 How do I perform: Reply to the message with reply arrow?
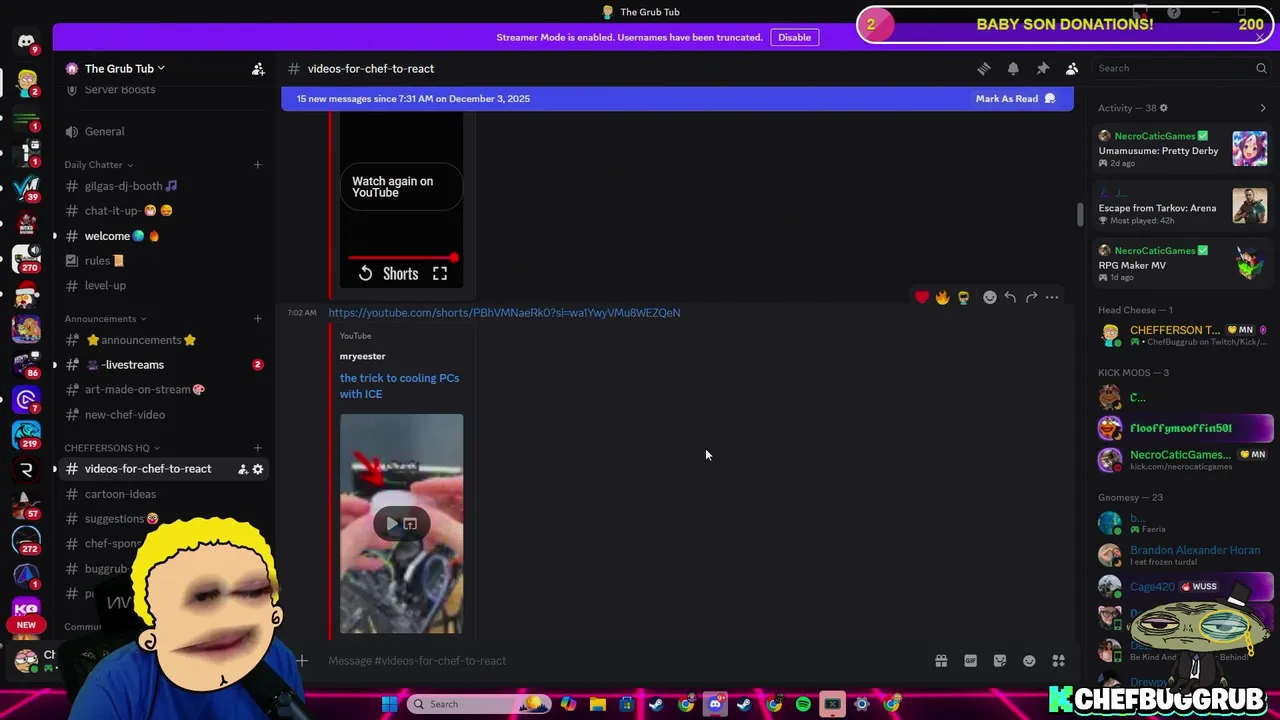1010,297
